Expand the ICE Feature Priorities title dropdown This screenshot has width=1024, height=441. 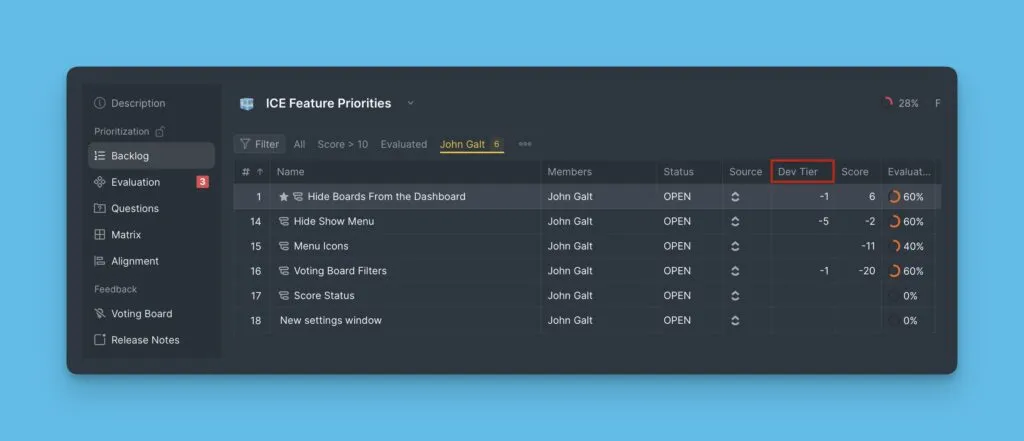[410, 103]
